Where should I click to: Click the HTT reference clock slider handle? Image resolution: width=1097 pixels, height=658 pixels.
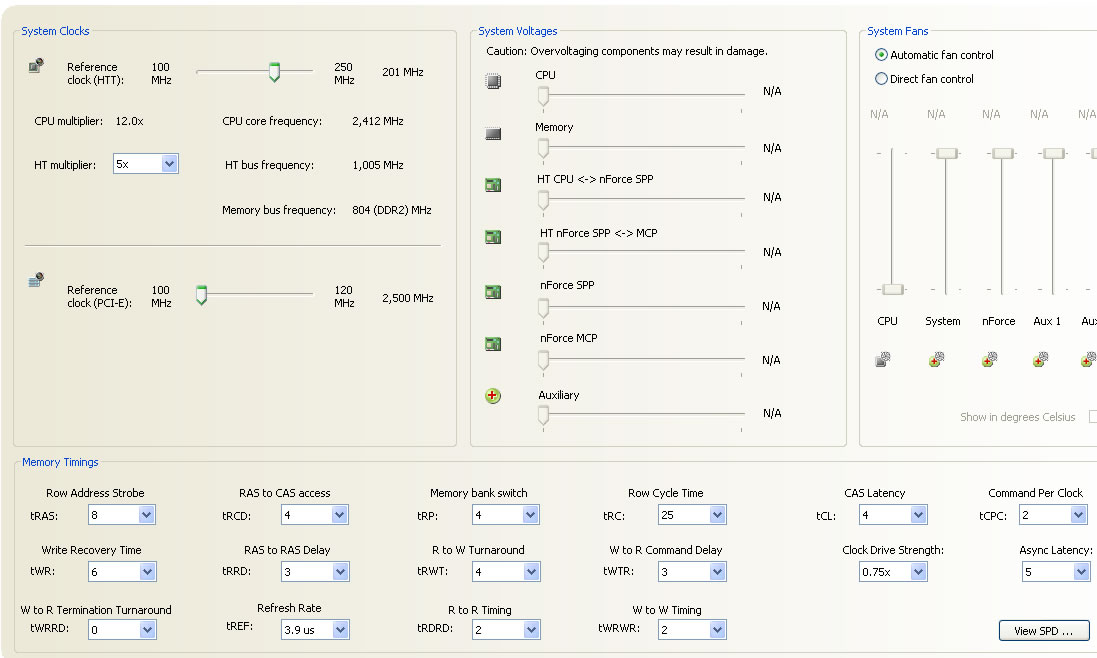(x=274, y=72)
